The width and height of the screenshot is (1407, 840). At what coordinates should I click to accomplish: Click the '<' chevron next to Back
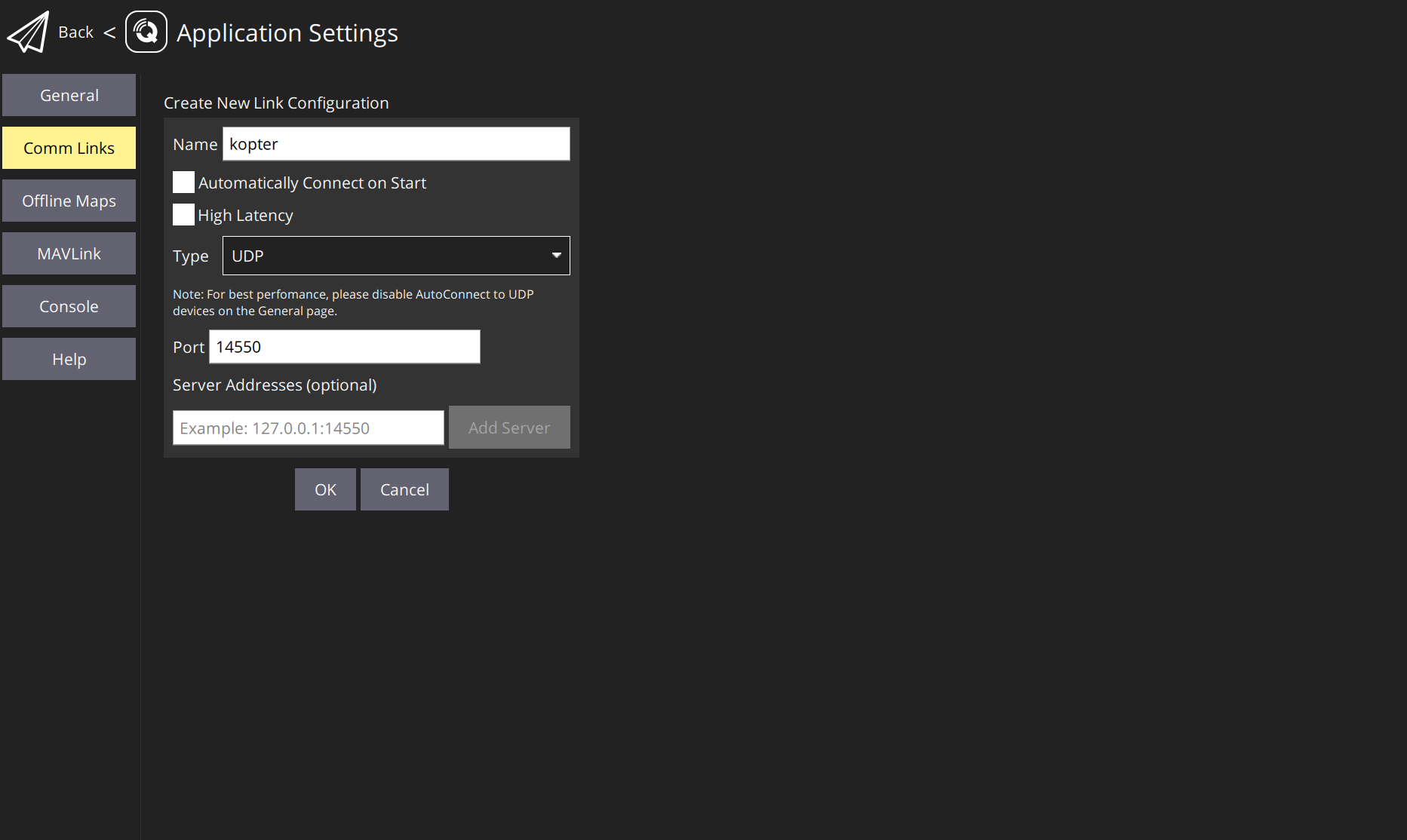point(109,32)
